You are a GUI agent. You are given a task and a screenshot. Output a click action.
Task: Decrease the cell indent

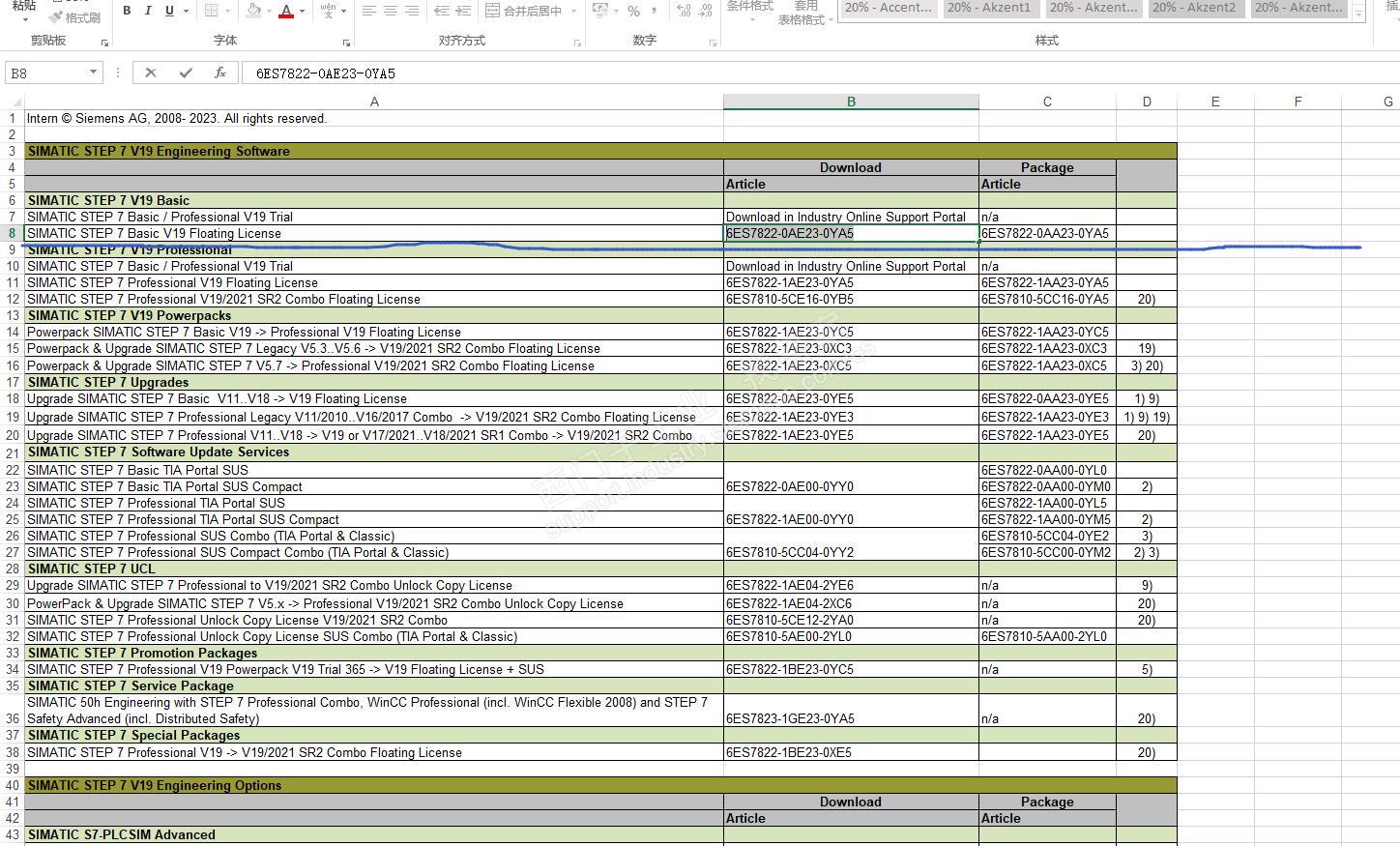tap(441, 11)
